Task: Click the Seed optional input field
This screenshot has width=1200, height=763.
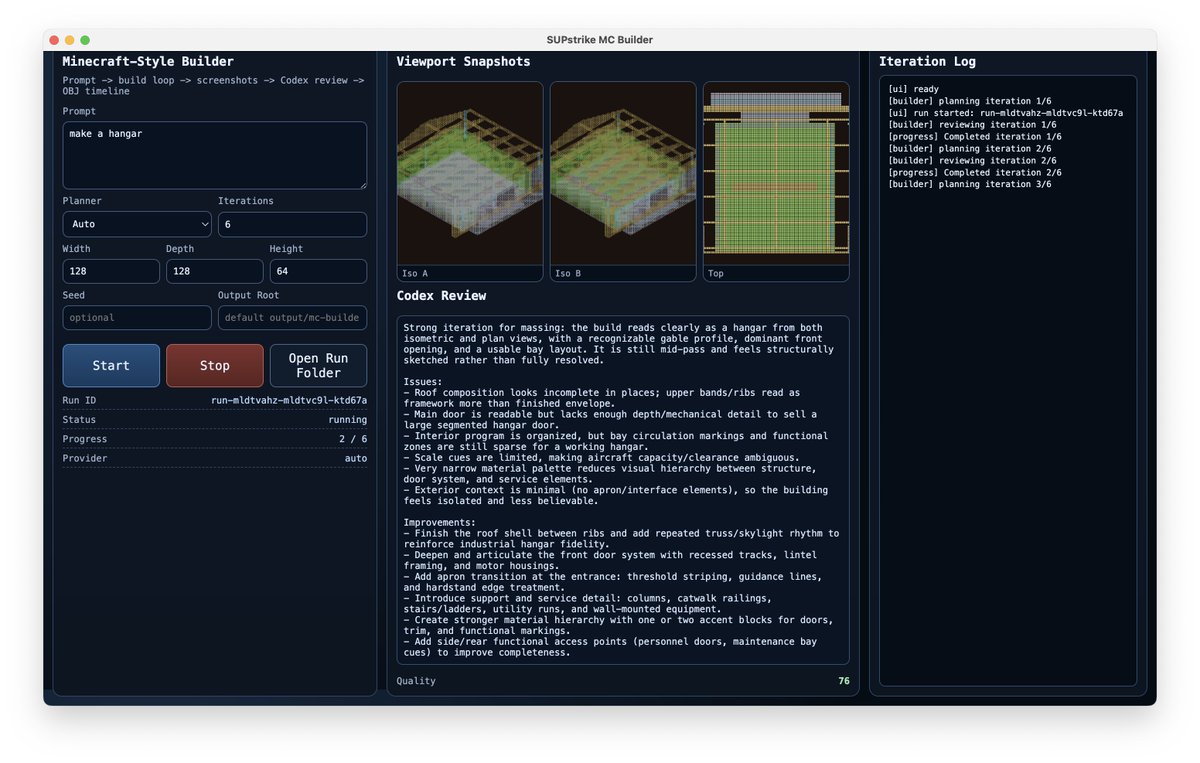Action: [x=137, y=317]
